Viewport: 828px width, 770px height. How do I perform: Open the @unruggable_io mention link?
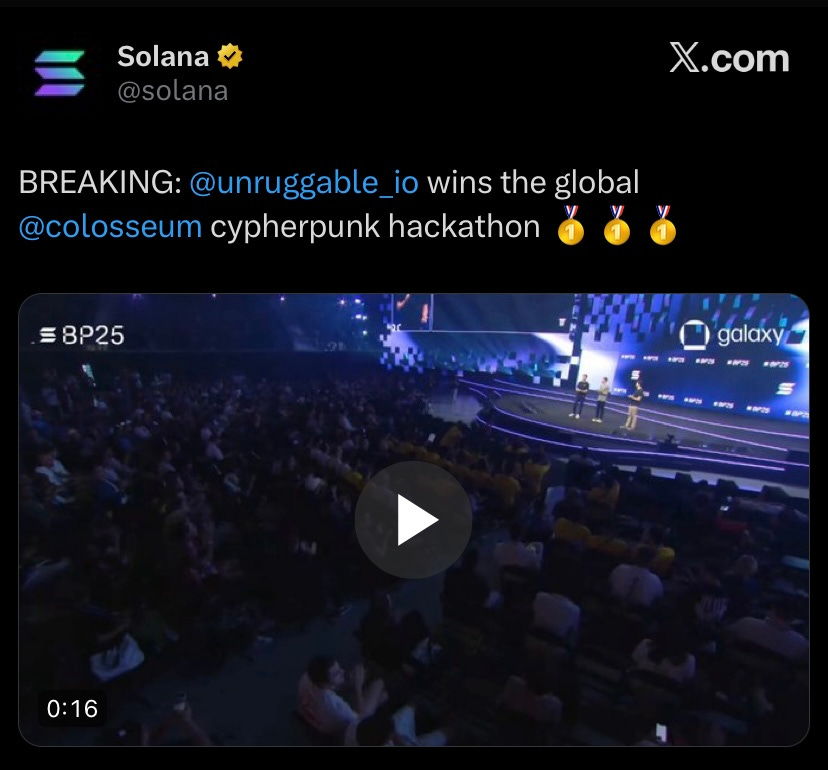point(304,182)
